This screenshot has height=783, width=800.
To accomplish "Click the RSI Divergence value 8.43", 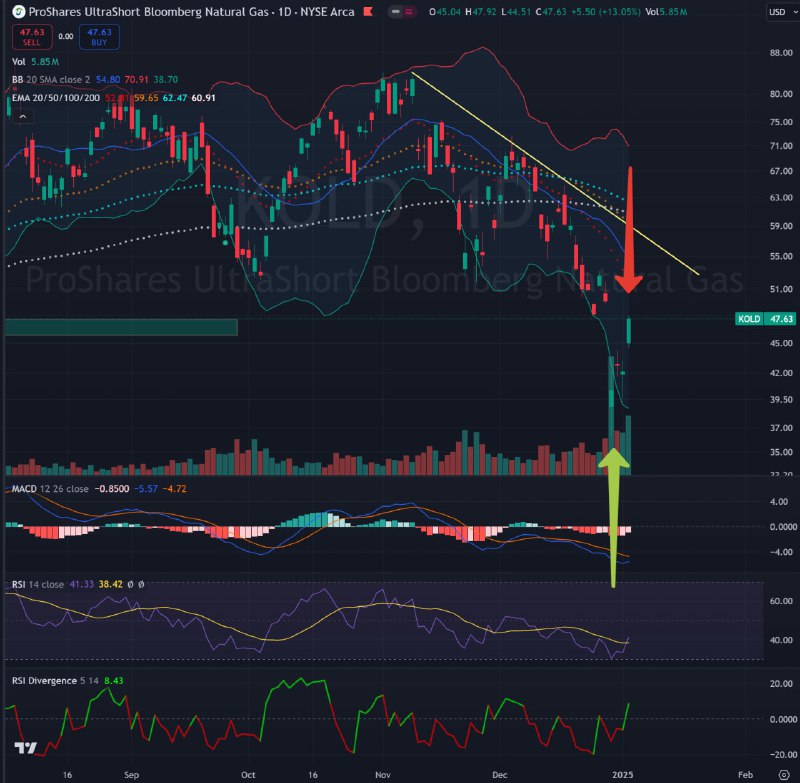I will [113, 680].
